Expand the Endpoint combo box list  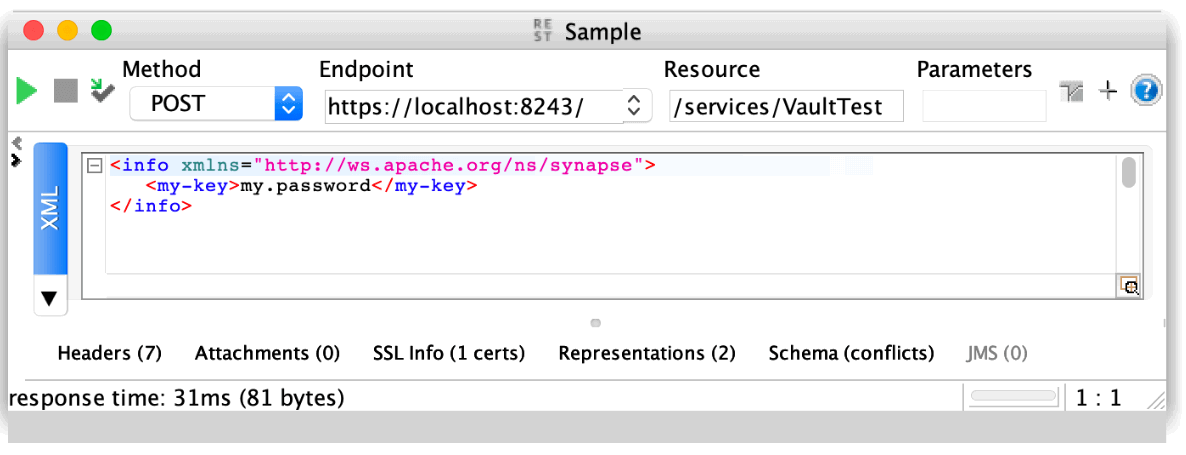pyautogui.click(x=633, y=105)
